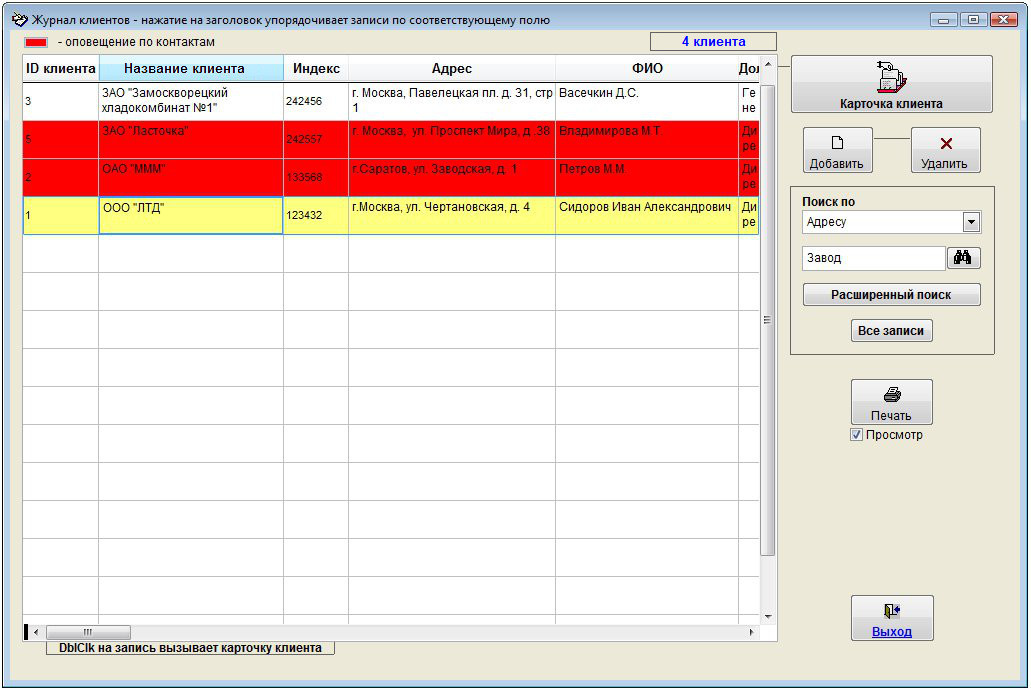This screenshot has height=690, width=1031.
Task: Open Расширенный поиск advanced search
Action: (891, 295)
